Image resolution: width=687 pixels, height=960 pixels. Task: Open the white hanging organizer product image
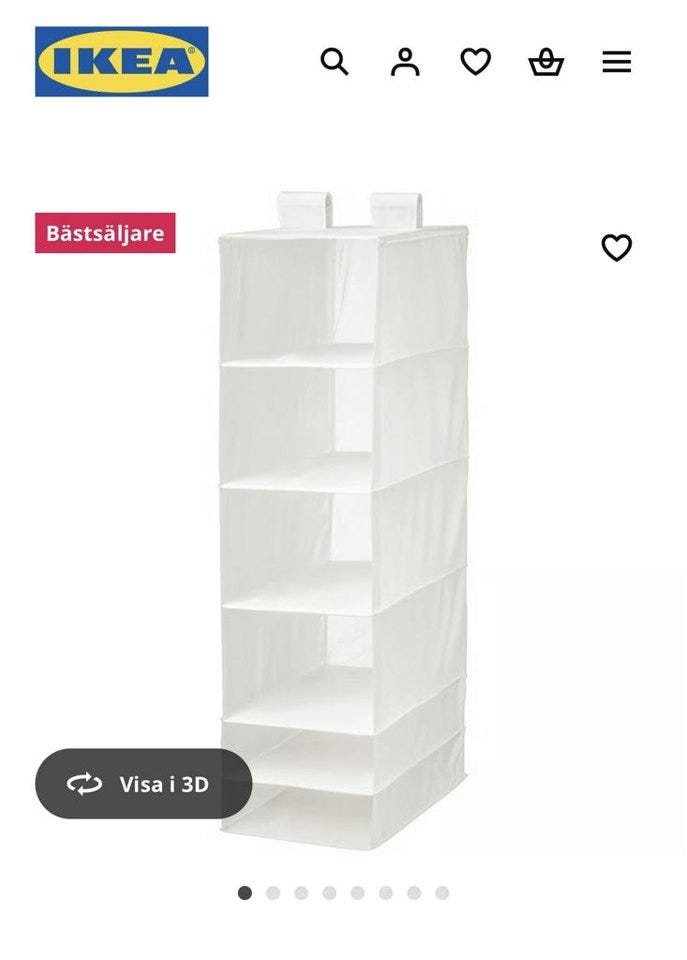click(x=344, y=520)
